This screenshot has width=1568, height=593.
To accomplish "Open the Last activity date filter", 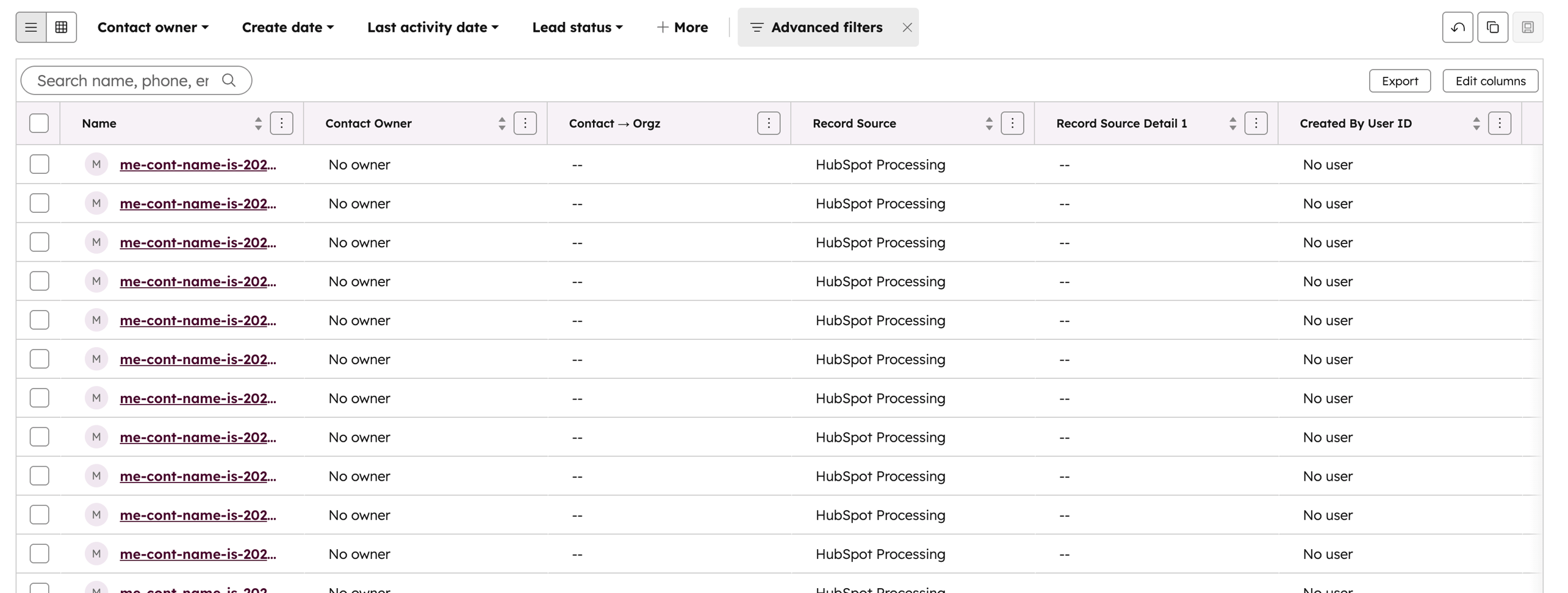I will click(433, 27).
